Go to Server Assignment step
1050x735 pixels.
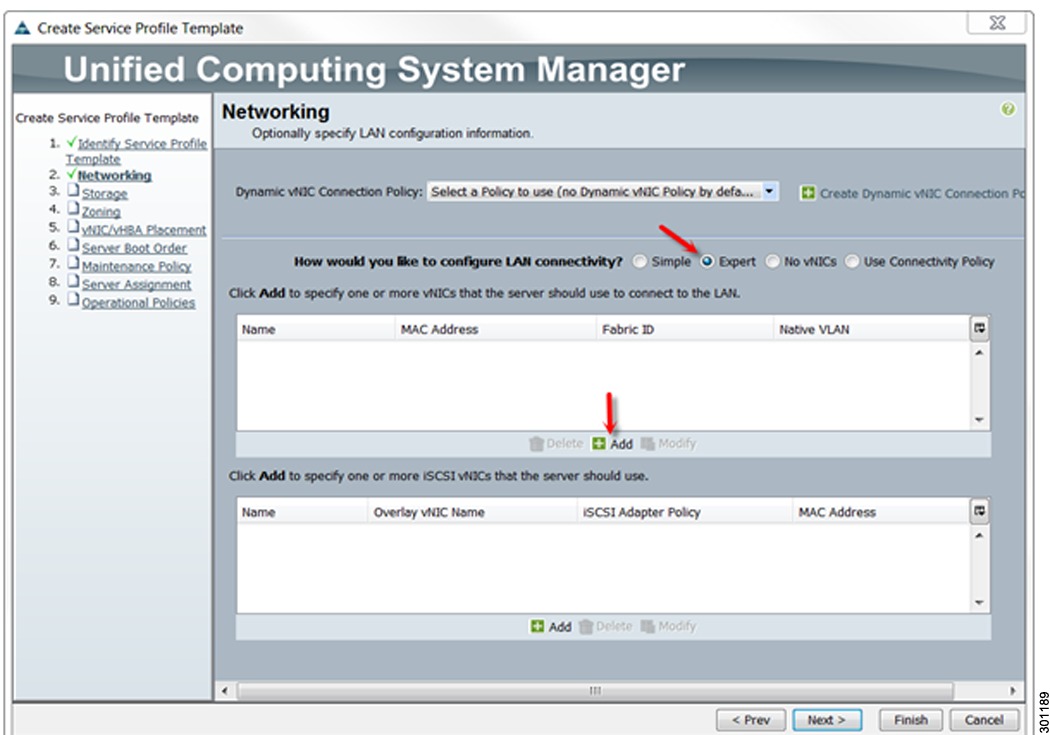tap(136, 284)
